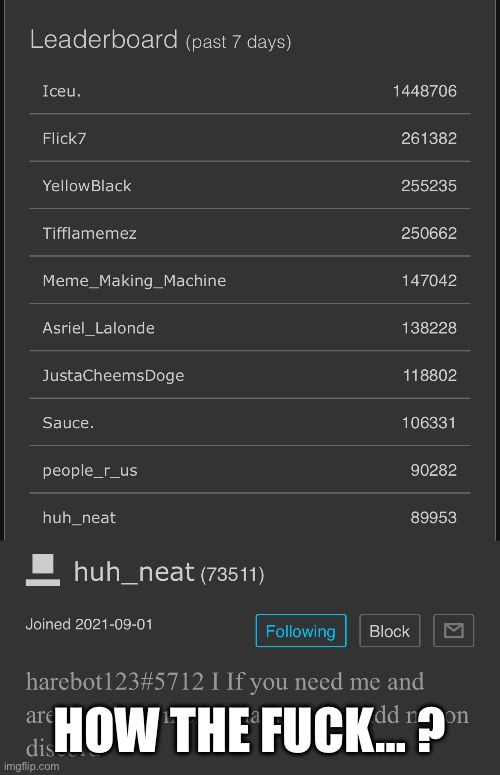
Task: Select YellowBlack in the leaderboard
Action: pos(250,185)
